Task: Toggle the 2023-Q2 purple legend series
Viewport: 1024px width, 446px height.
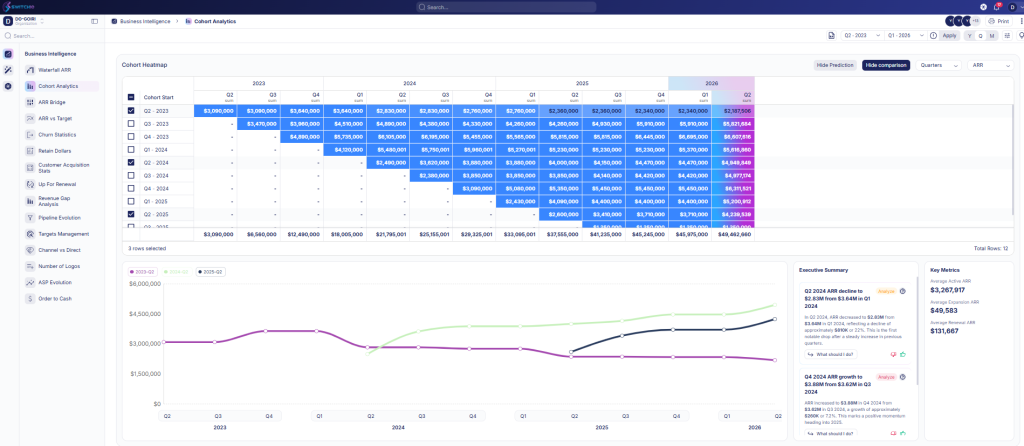Action: coord(142,271)
